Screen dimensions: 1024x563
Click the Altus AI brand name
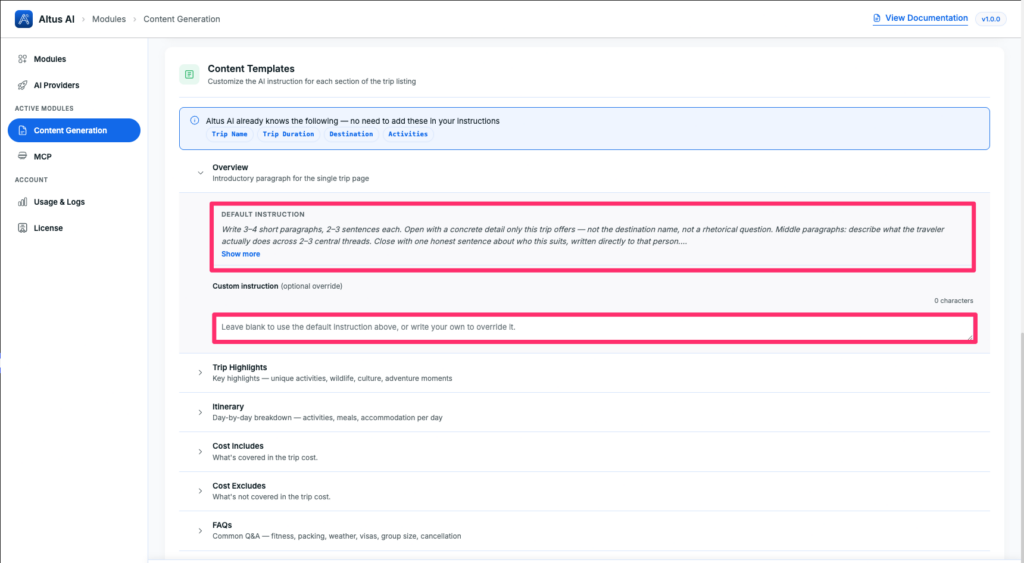pyautogui.click(x=56, y=19)
